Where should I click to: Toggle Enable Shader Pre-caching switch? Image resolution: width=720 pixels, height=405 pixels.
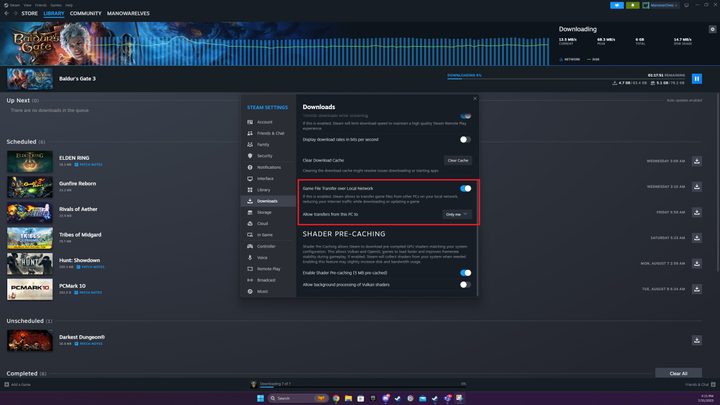465,273
